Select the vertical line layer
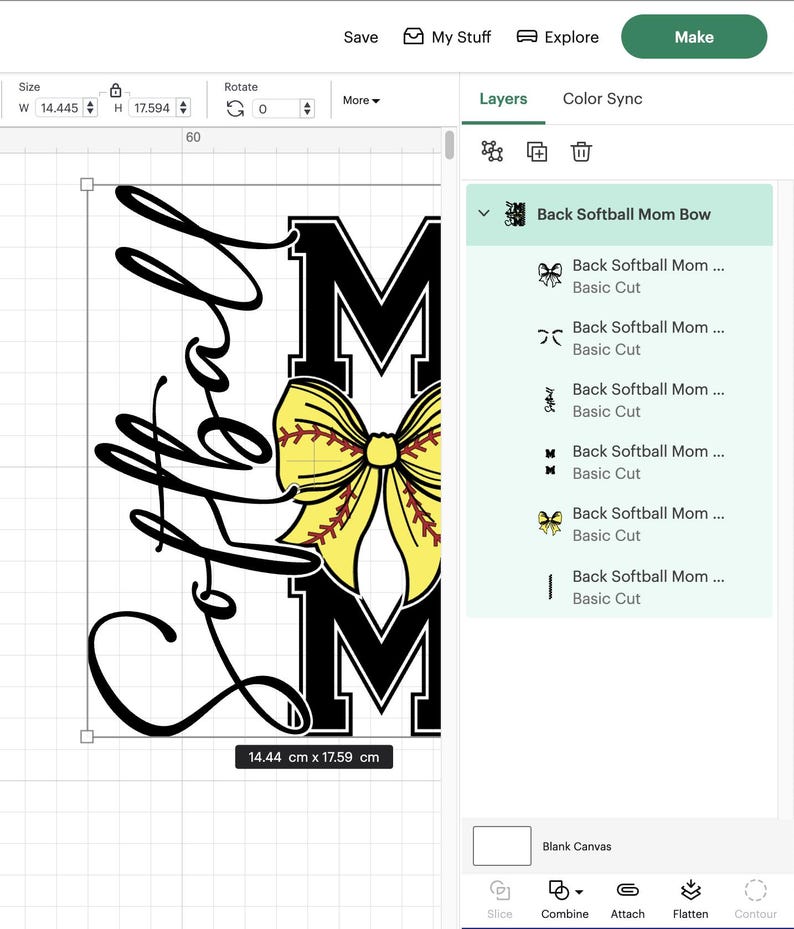Viewport: 794px width, 929px height. point(619,587)
